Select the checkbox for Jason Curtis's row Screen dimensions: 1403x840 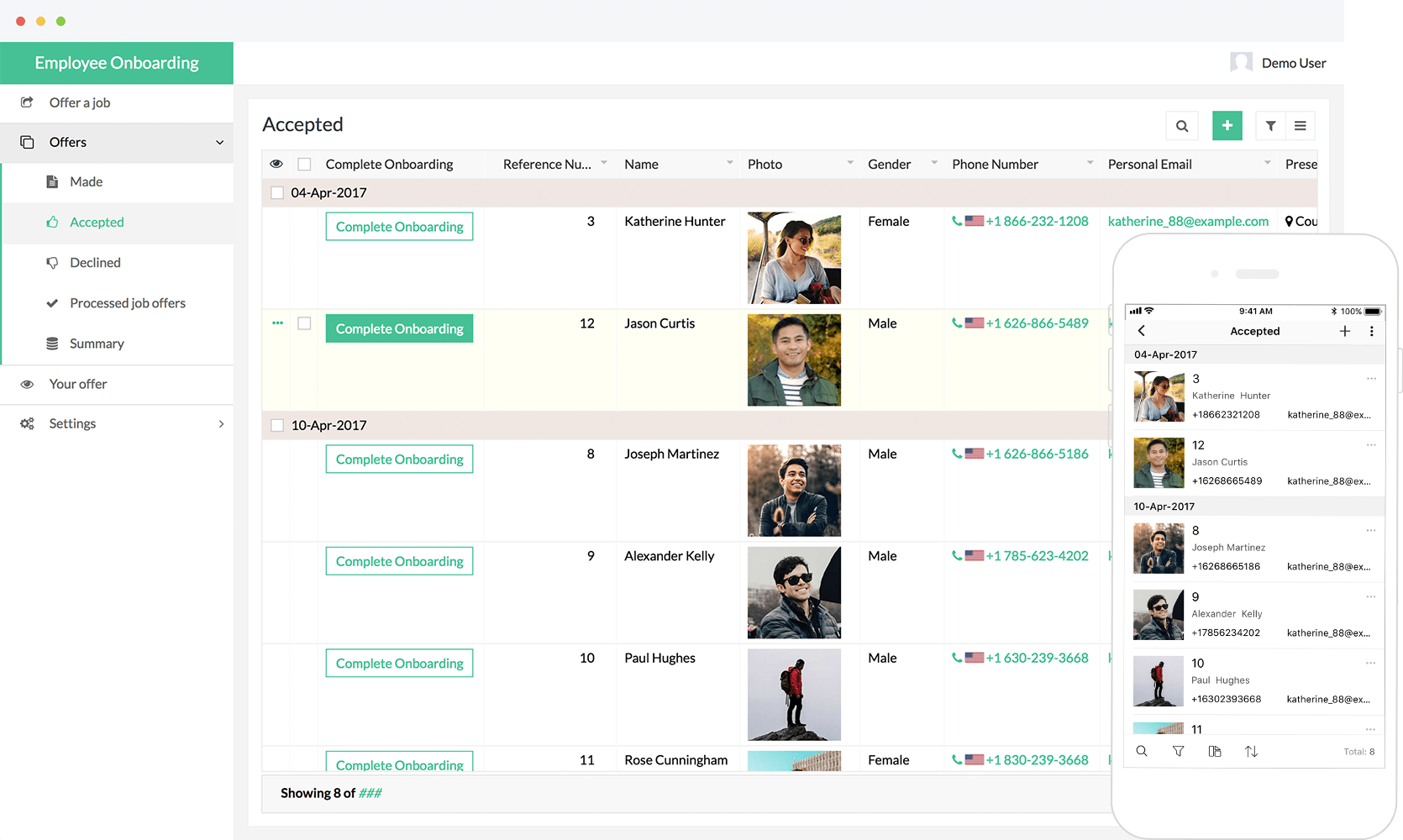[x=304, y=323]
